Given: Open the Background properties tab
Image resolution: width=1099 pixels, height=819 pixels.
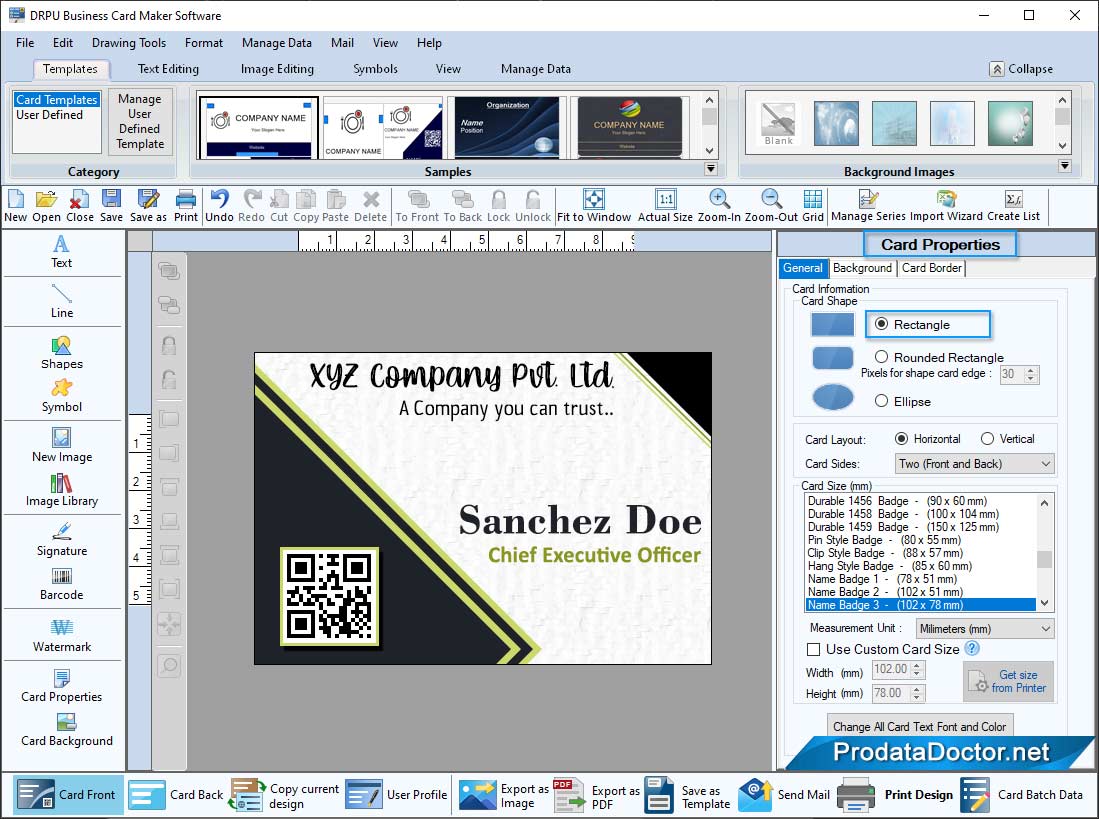Looking at the screenshot, I should pyautogui.click(x=862, y=268).
